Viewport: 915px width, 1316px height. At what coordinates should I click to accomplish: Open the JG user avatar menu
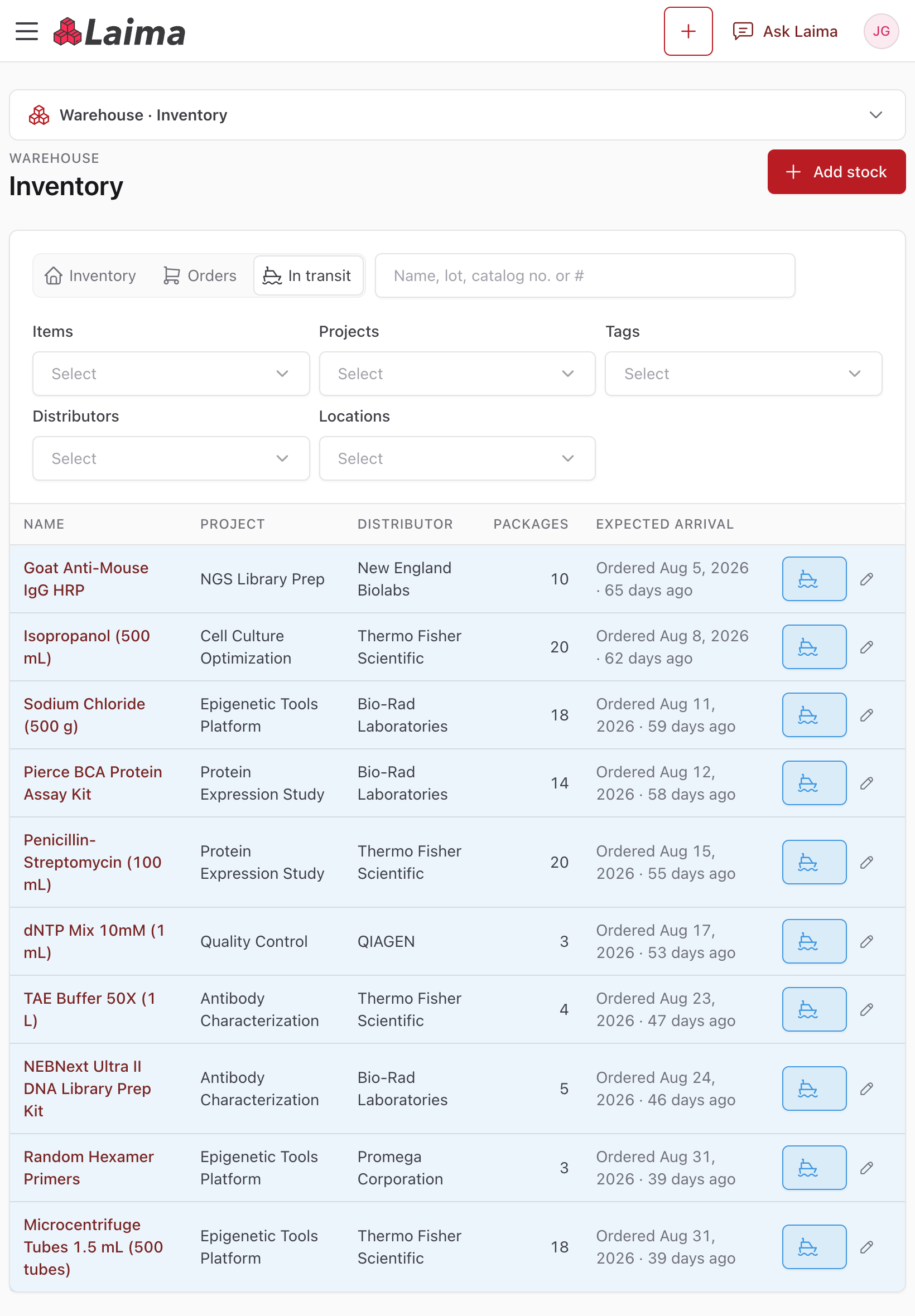point(880,32)
